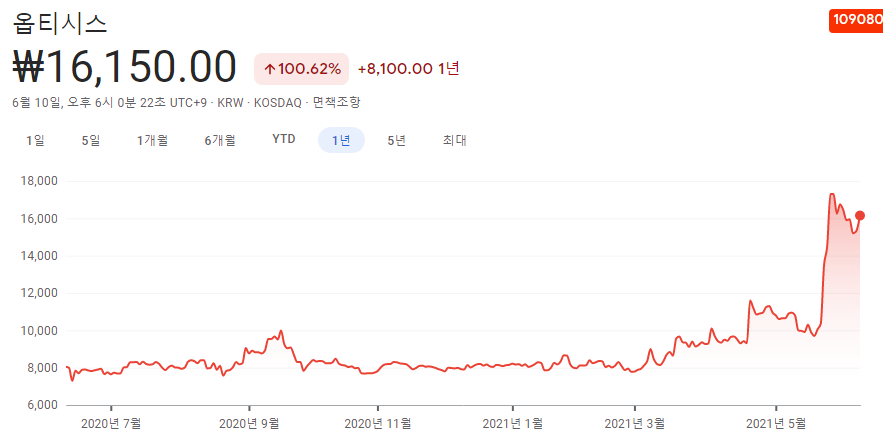The height and width of the screenshot is (433, 883).
Task: Click the +8,100.00 1년 change text
Action: 409,69
